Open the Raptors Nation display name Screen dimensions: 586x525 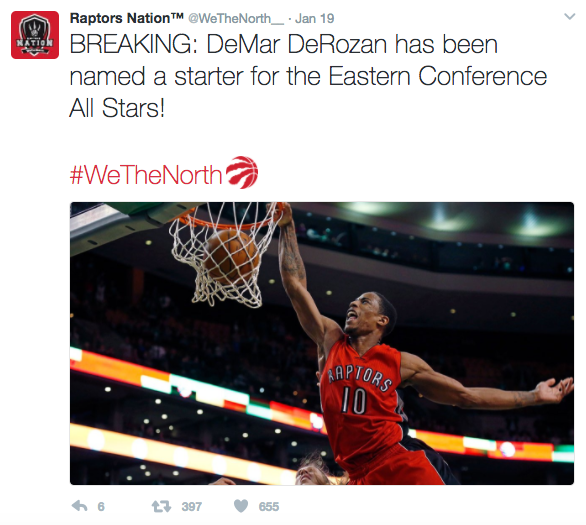pyautogui.click(x=120, y=18)
